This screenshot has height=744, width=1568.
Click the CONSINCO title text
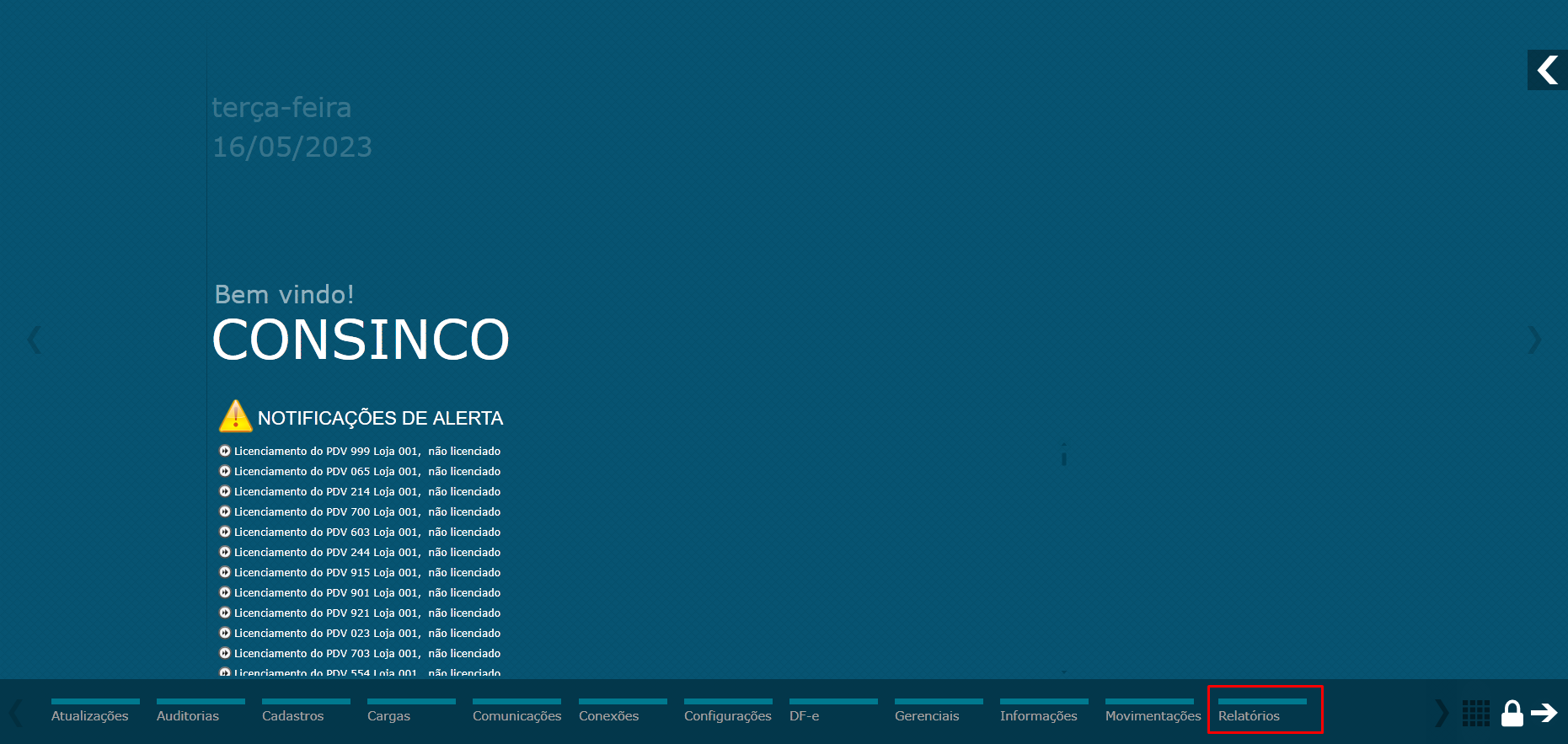tap(361, 340)
